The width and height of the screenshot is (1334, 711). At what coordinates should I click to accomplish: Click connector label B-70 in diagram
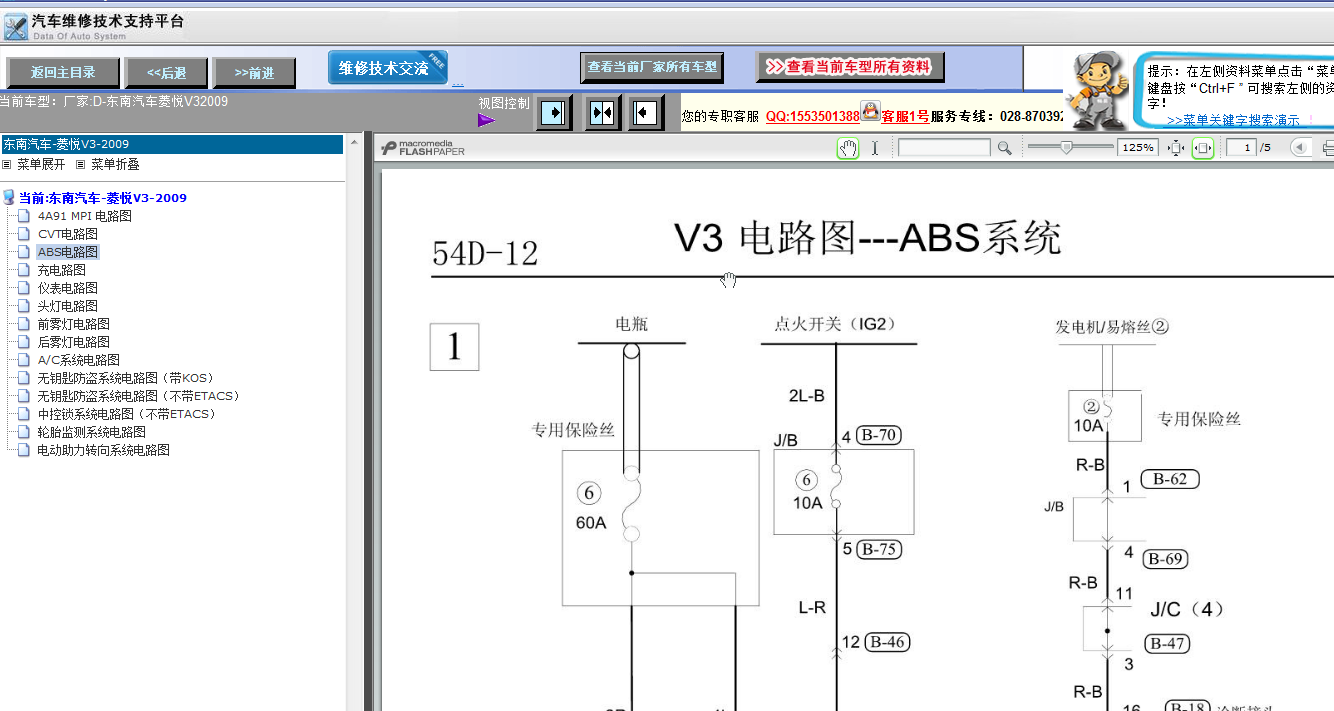879,435
